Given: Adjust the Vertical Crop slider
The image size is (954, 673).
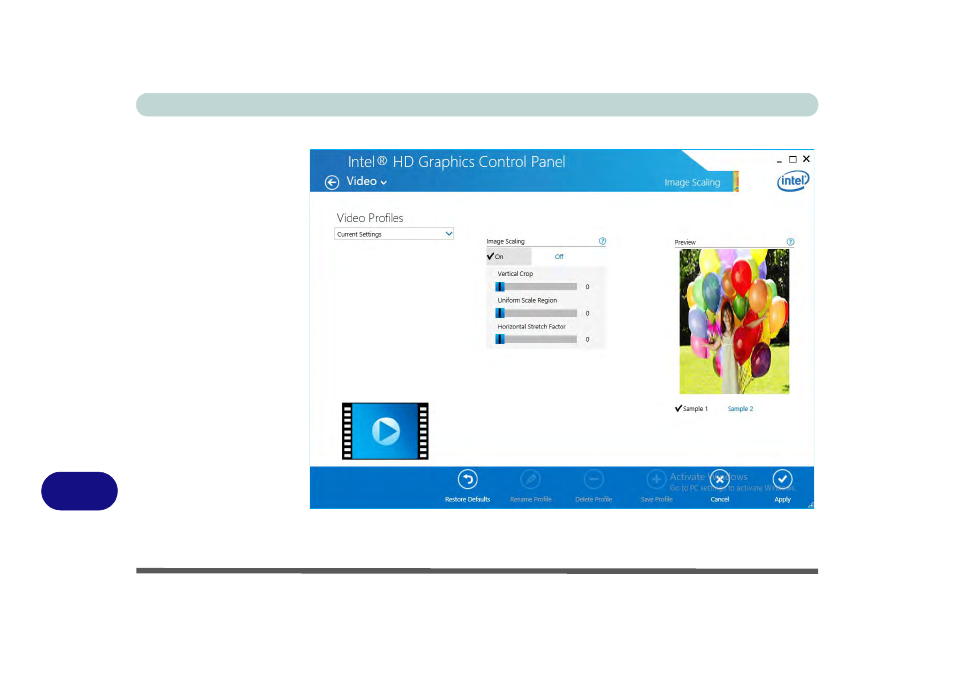Looking at the screenshot, I should 536,287.
